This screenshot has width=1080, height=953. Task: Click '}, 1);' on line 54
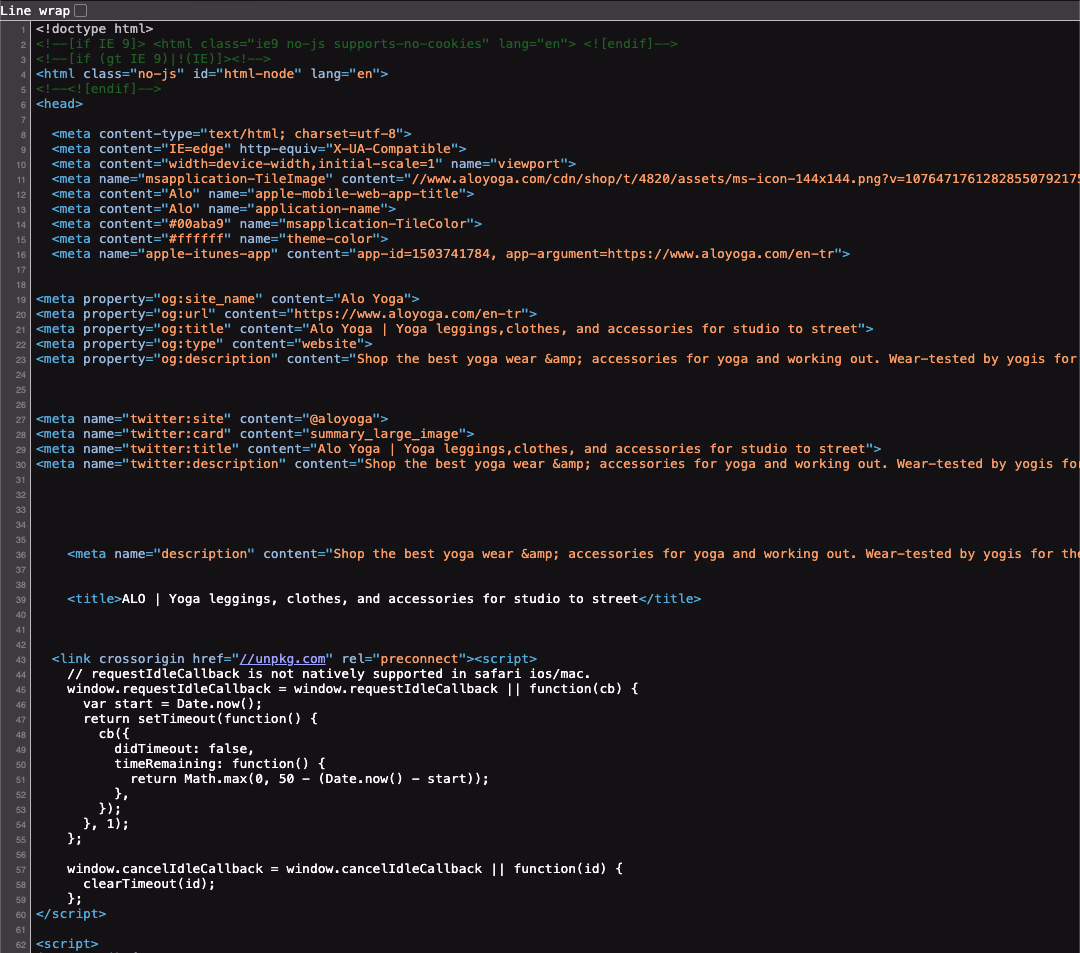(x=106, y=824)
